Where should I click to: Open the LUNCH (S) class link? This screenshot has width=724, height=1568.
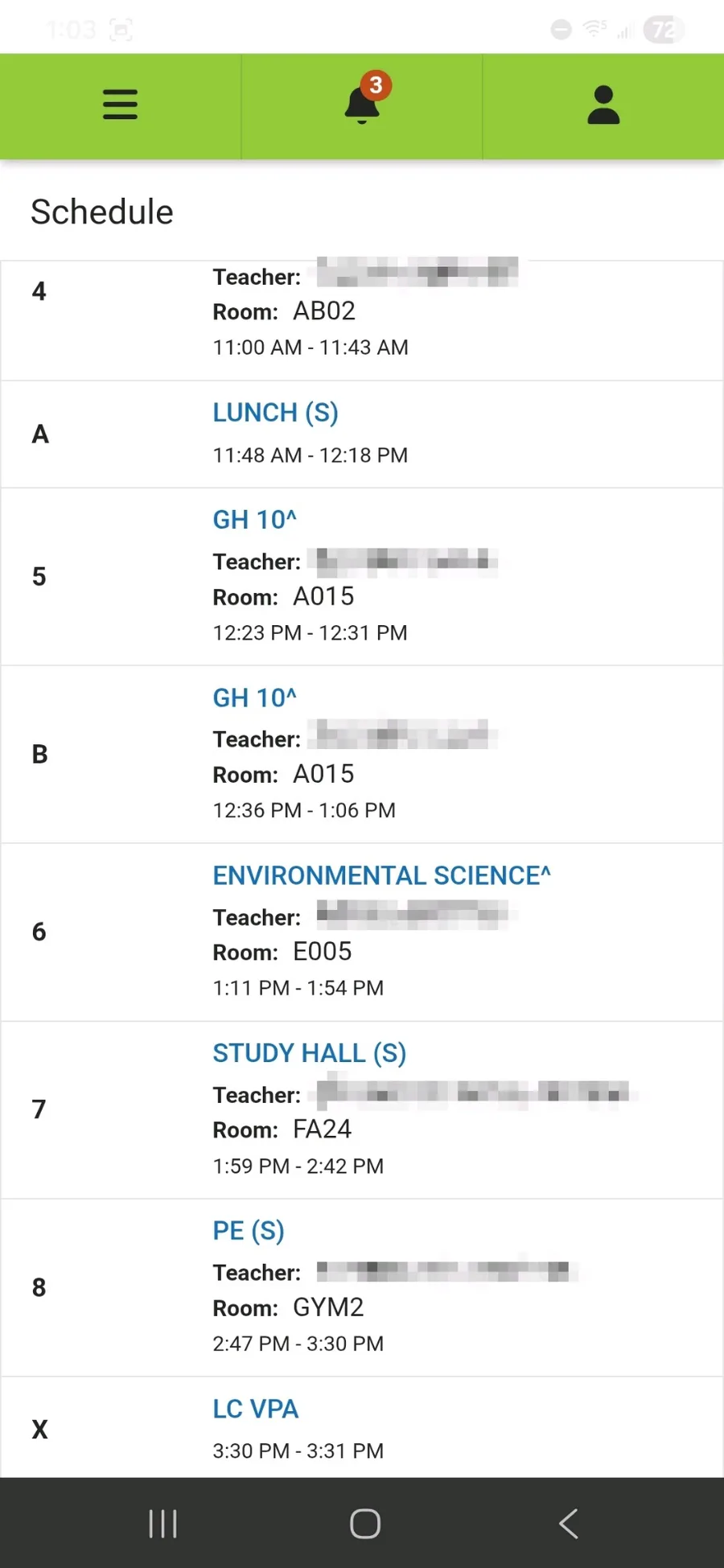(275, 413)
